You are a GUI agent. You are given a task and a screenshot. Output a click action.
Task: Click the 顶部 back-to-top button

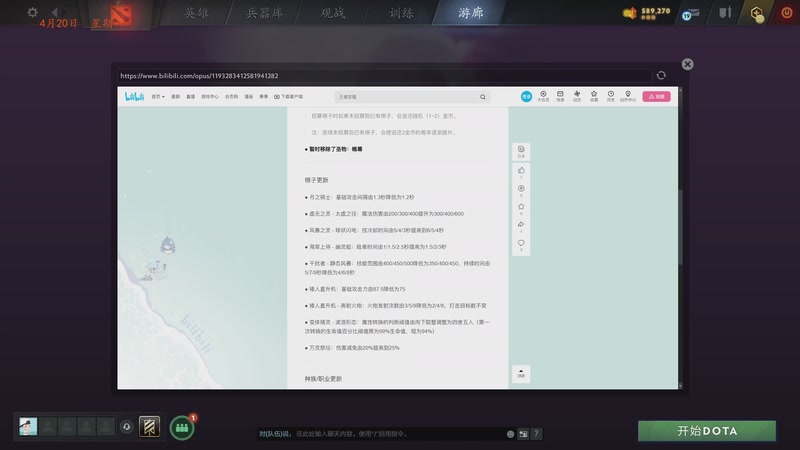tap(521, 373)
